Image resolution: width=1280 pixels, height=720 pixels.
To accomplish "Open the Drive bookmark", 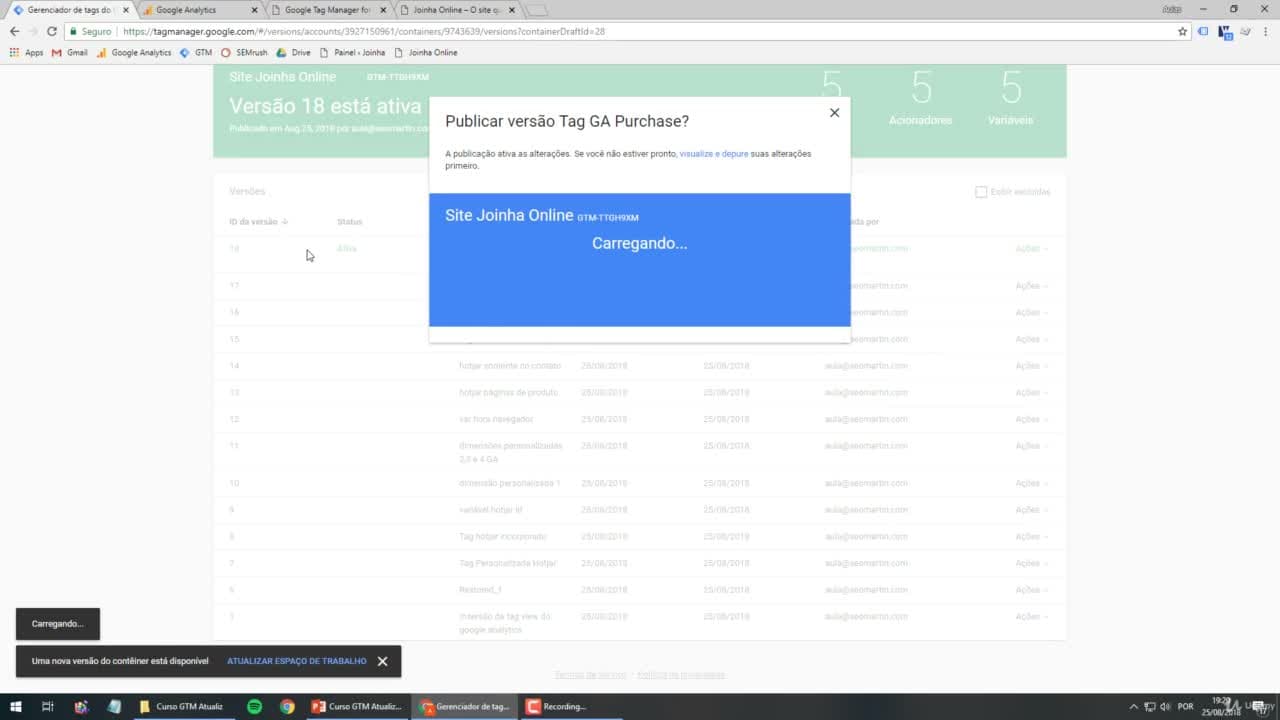I will tap(294, 52).
